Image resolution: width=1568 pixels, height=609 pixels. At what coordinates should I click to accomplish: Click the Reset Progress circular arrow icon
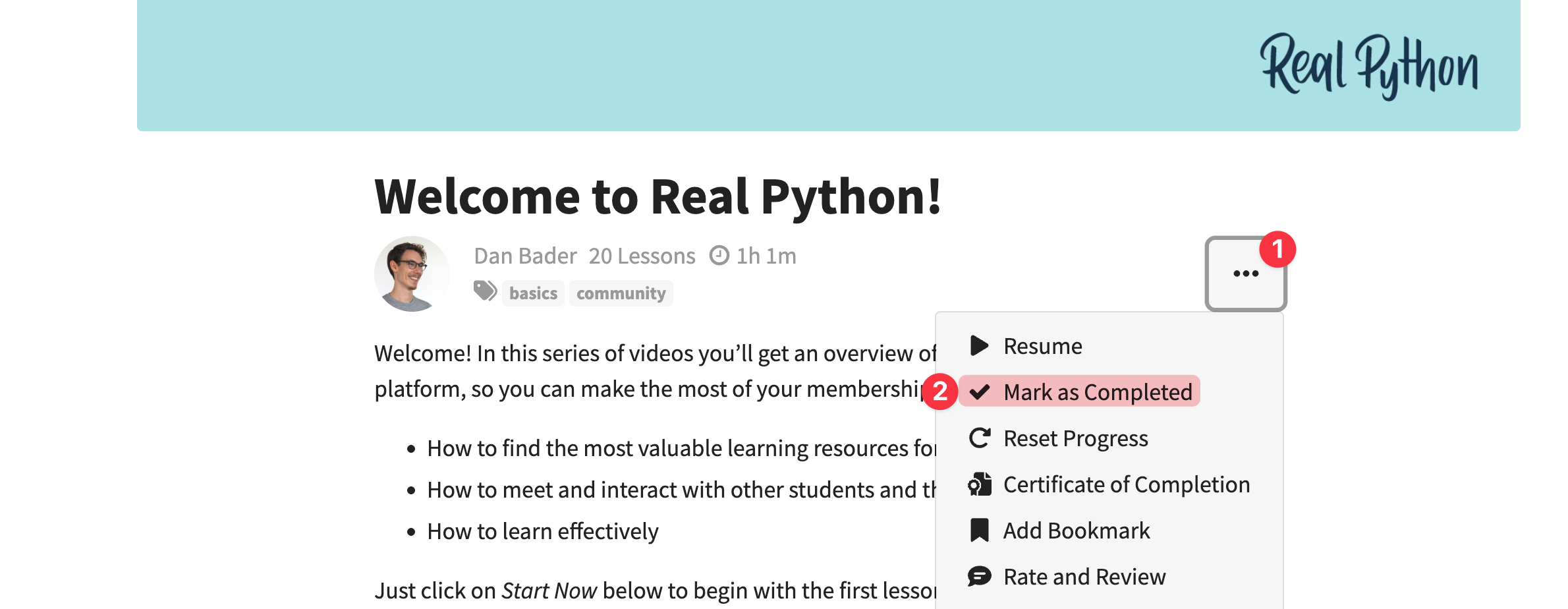pos(980,438)
